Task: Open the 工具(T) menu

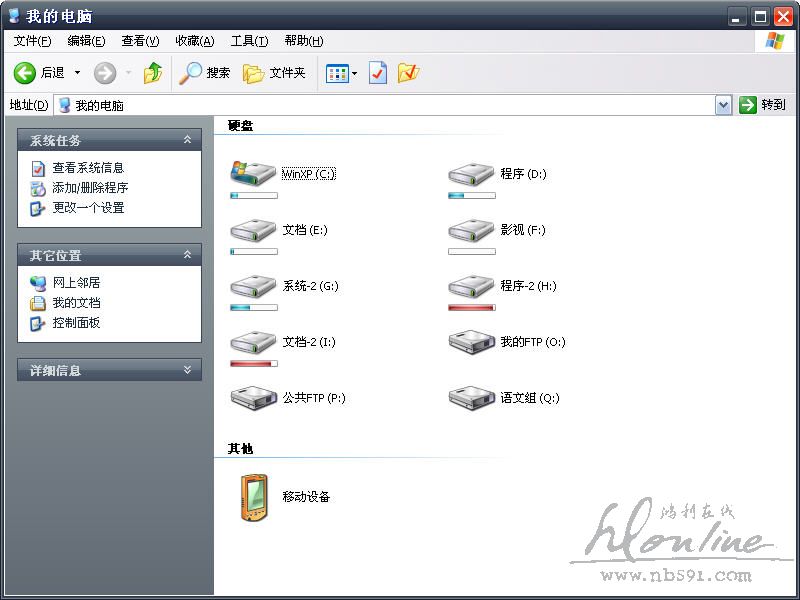Action: coord(249,41)
